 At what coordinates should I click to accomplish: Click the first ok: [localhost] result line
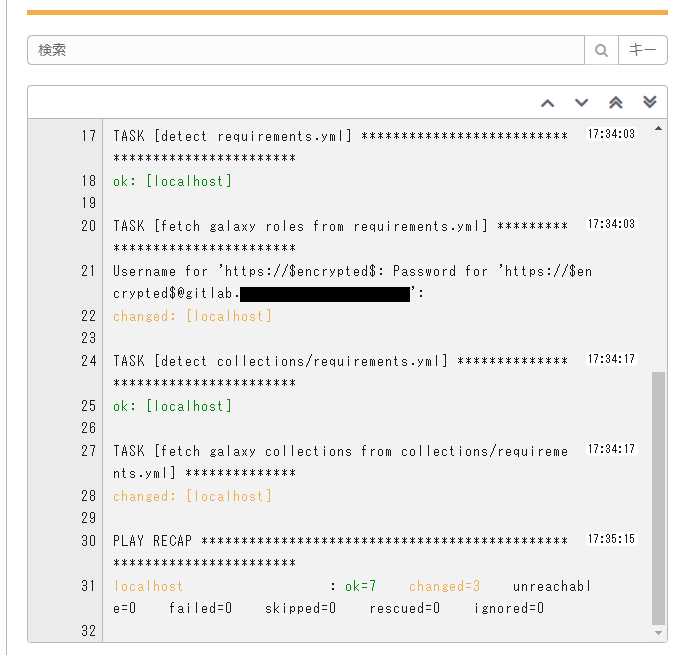coord(172,181)
